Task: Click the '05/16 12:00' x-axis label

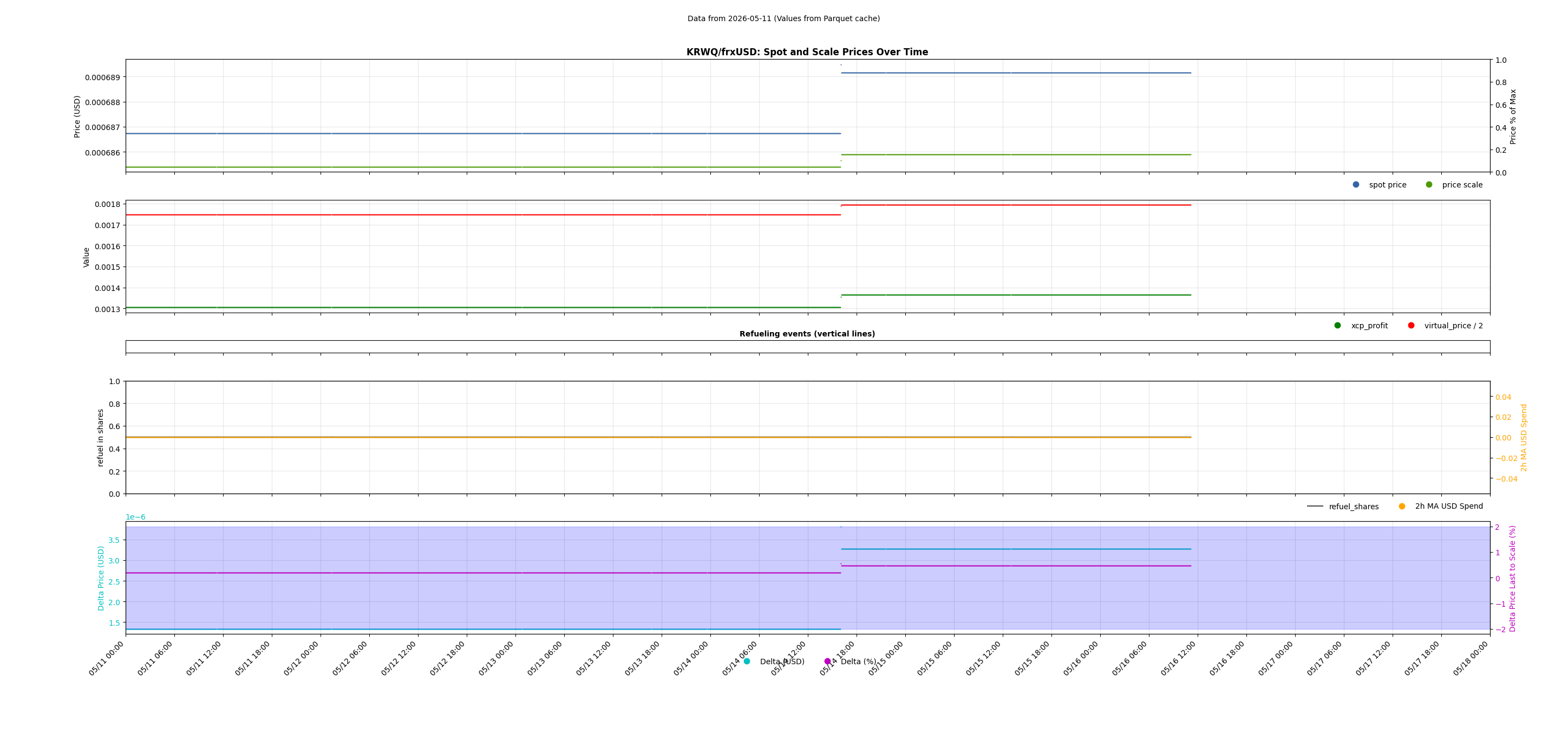Action: click(1178, 659)
